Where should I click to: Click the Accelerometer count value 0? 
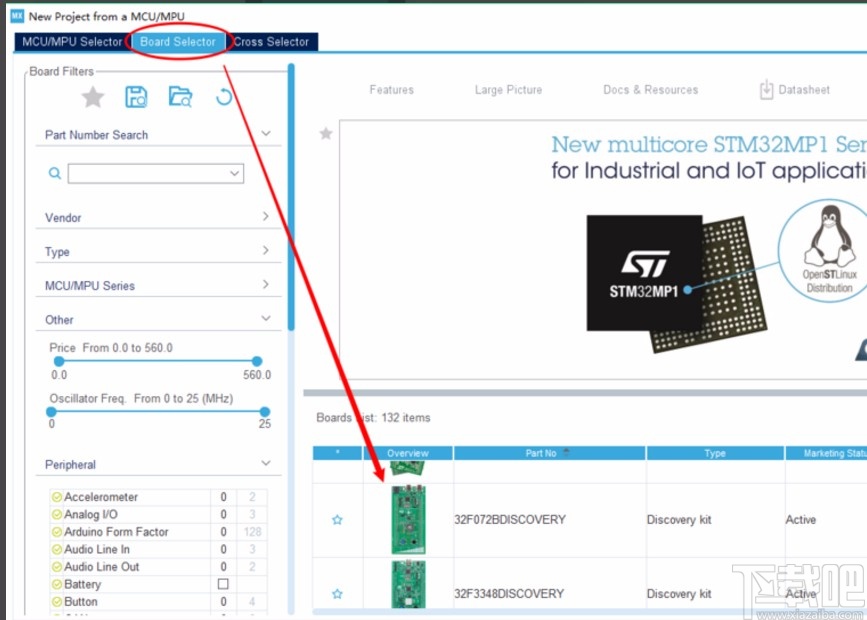click(x=223, y=497)
